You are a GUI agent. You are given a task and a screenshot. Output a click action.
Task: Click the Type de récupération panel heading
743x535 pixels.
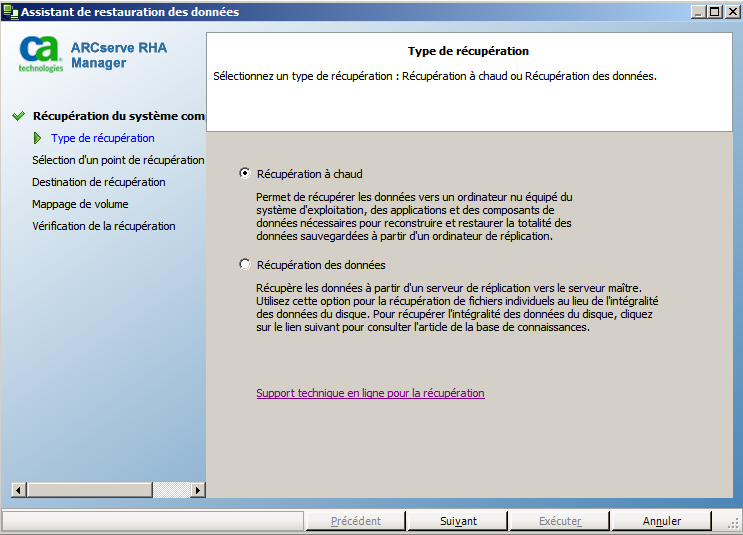pos(468,51)
